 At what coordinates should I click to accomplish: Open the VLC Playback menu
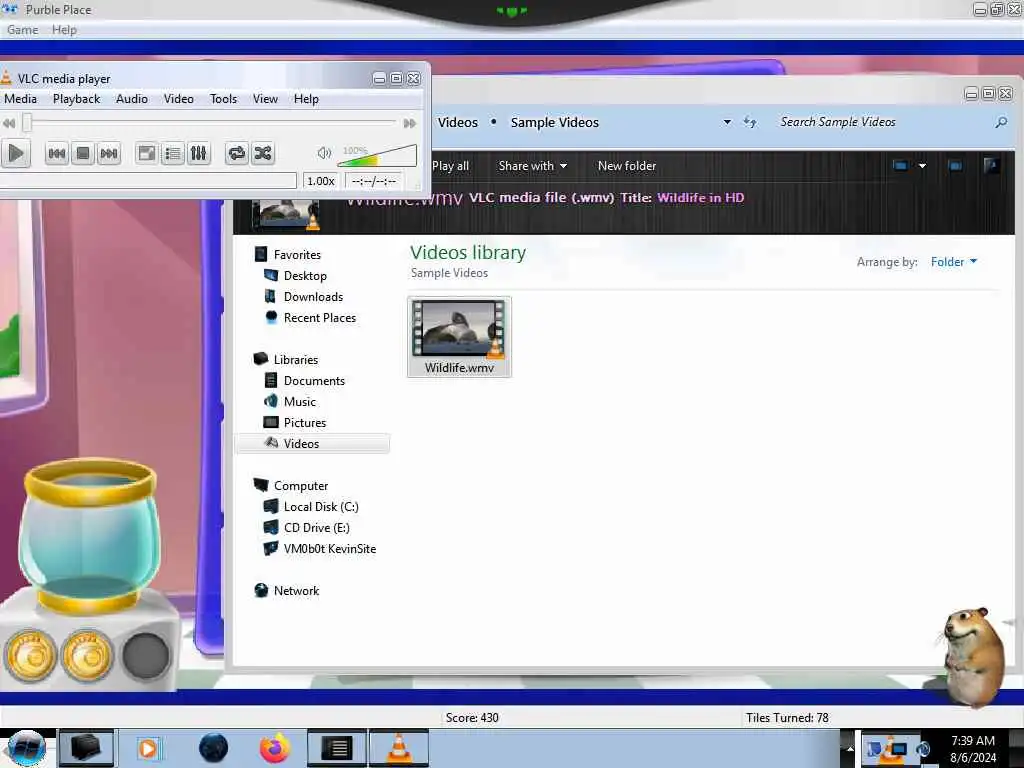76,99
